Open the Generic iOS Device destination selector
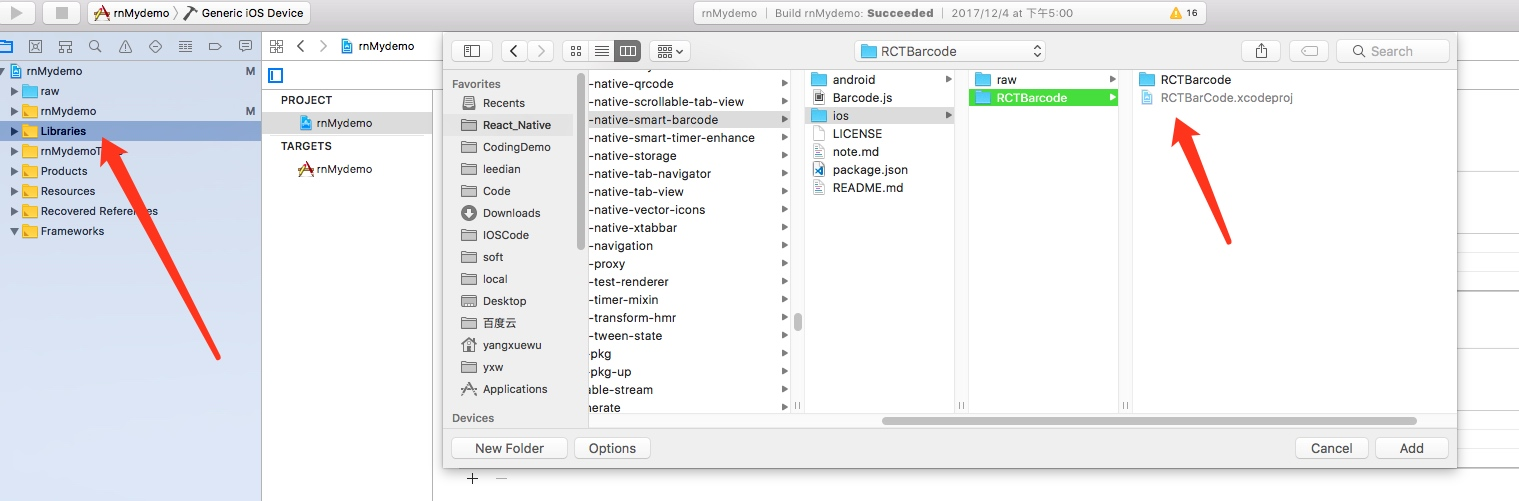This screenshot has height=501, width=1519. (x=245, y=13)
